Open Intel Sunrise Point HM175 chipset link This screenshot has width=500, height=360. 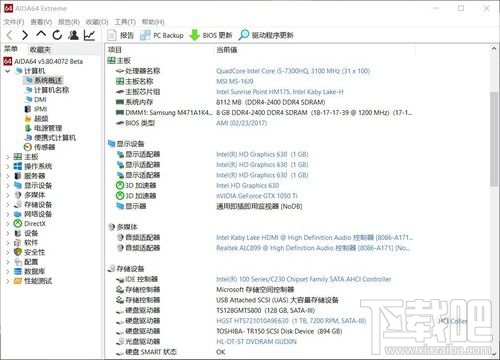280,92
